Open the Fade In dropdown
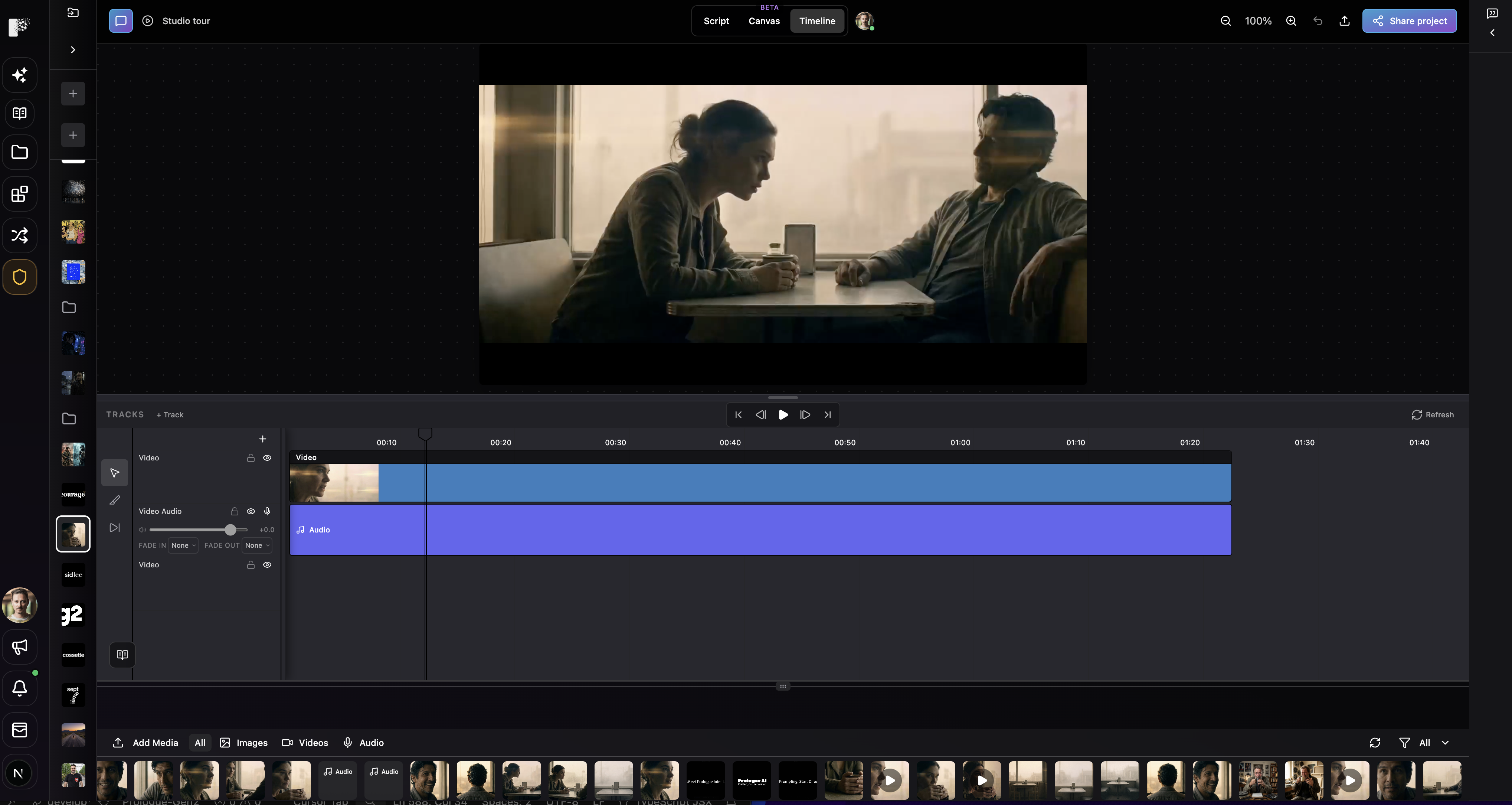 tap(183, 545)
